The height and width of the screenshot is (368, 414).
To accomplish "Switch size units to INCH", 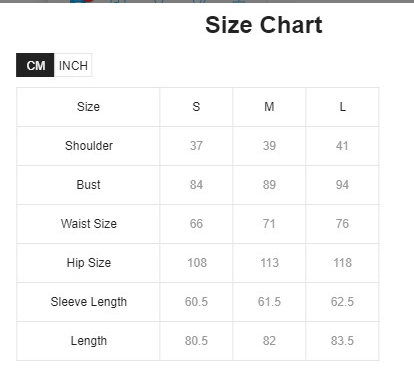I will pyautogui.click(x=73, y=65).
